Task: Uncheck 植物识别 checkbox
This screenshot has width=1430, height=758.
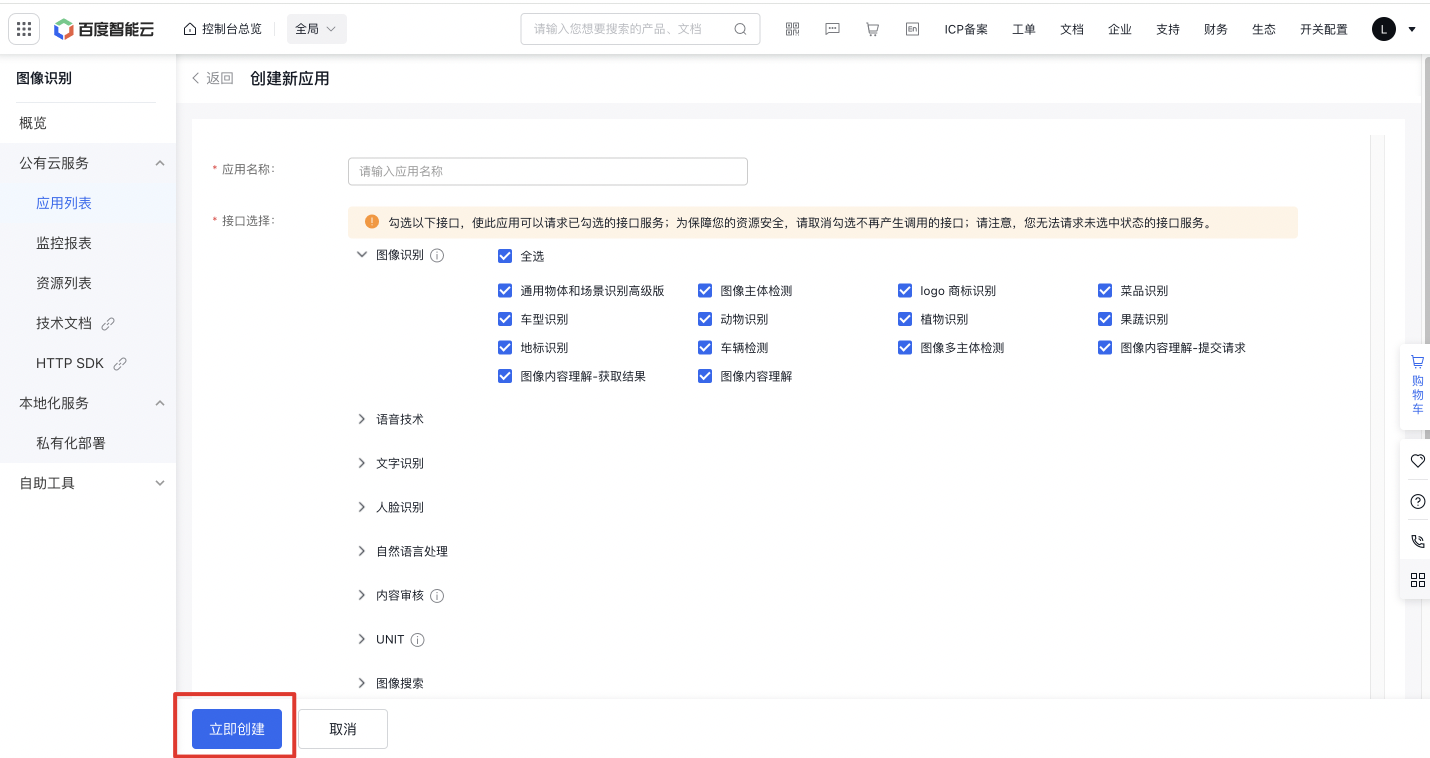Action: pos(905,319)
